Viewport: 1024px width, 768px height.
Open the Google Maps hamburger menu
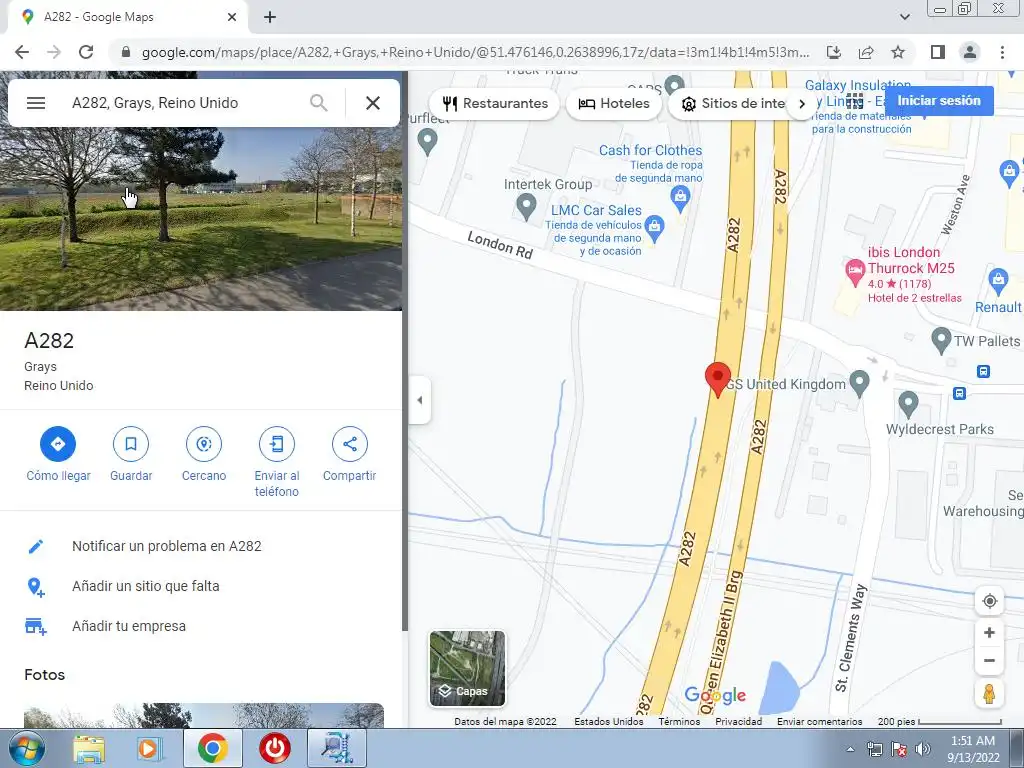coord(36,103)
